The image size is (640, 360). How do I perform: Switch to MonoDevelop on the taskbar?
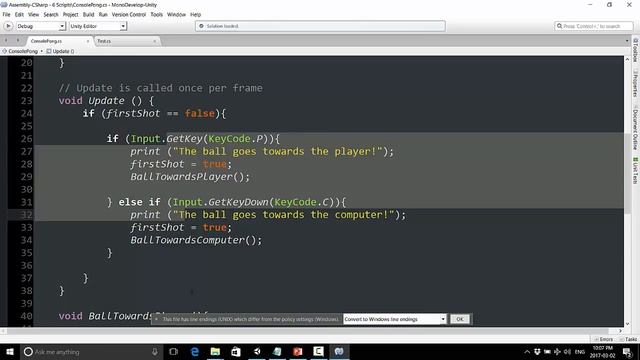339,351
